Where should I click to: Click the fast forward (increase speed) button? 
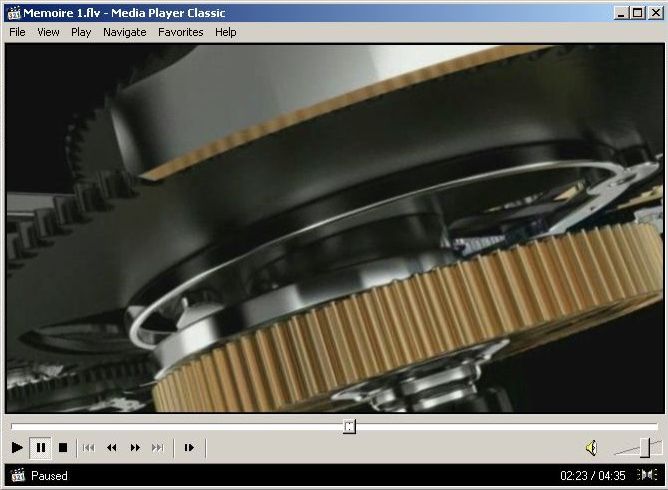click(135, 448)
